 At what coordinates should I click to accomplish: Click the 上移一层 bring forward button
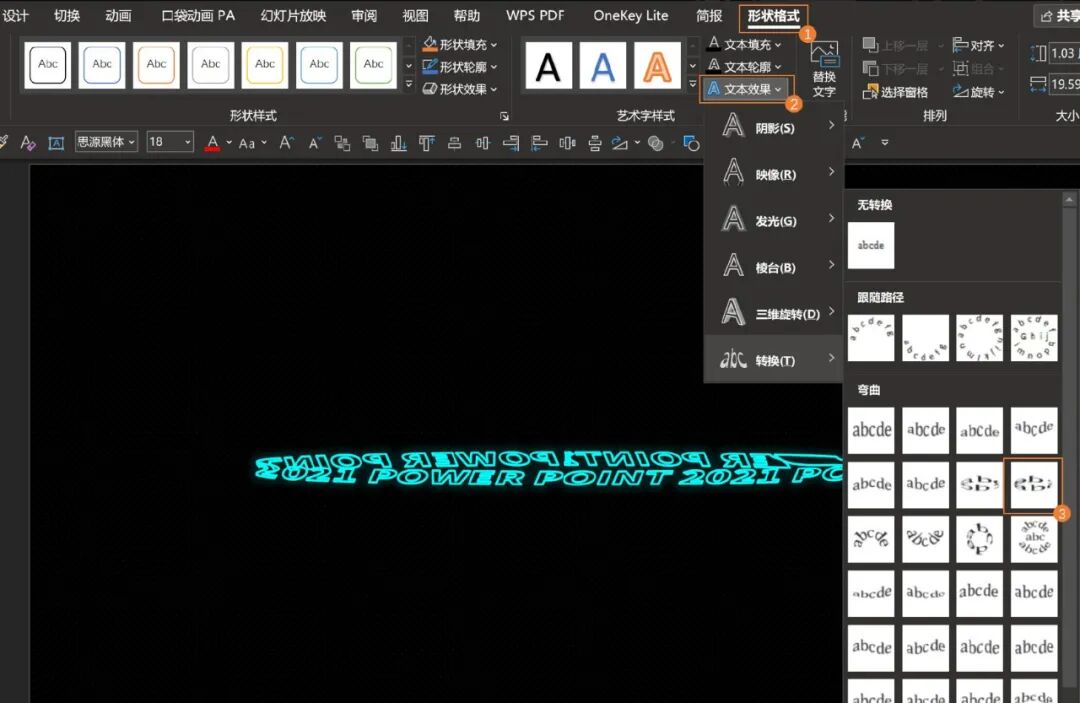[895, 45]
